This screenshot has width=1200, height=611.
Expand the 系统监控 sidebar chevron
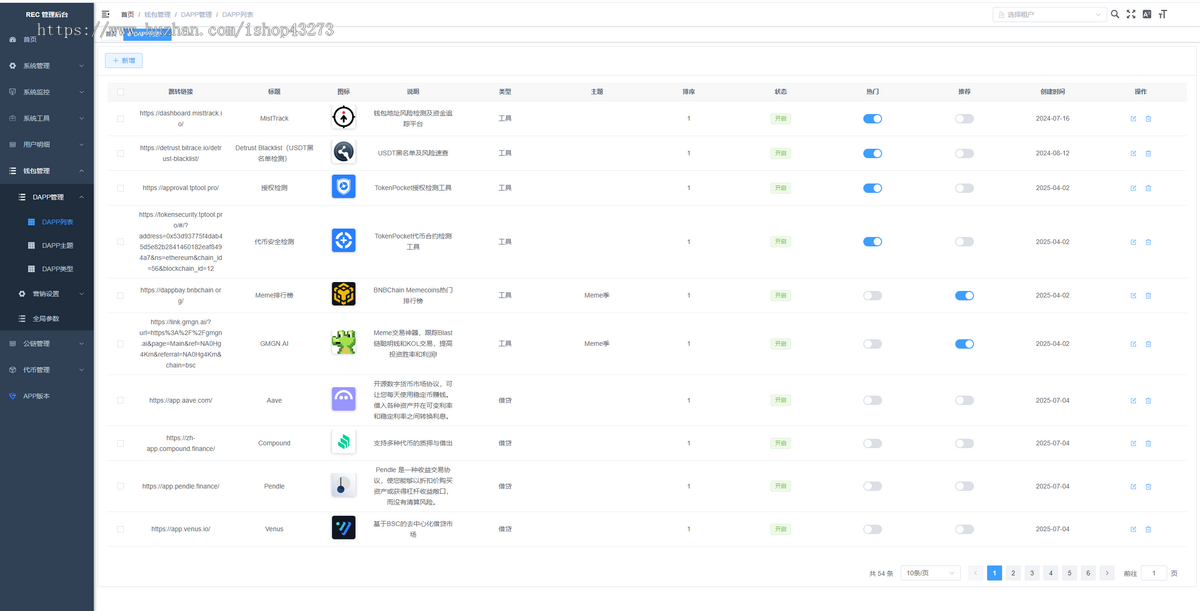[x=82, y=92]
